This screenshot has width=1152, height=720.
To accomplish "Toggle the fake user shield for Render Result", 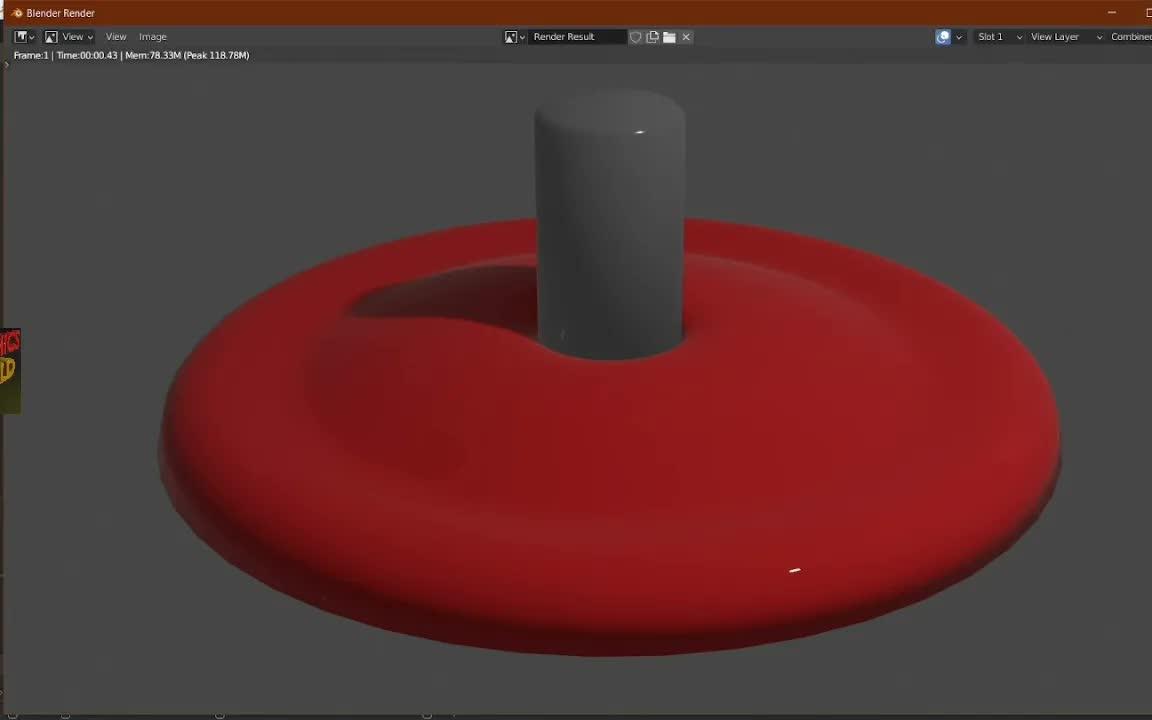I will tap(635, 36).
